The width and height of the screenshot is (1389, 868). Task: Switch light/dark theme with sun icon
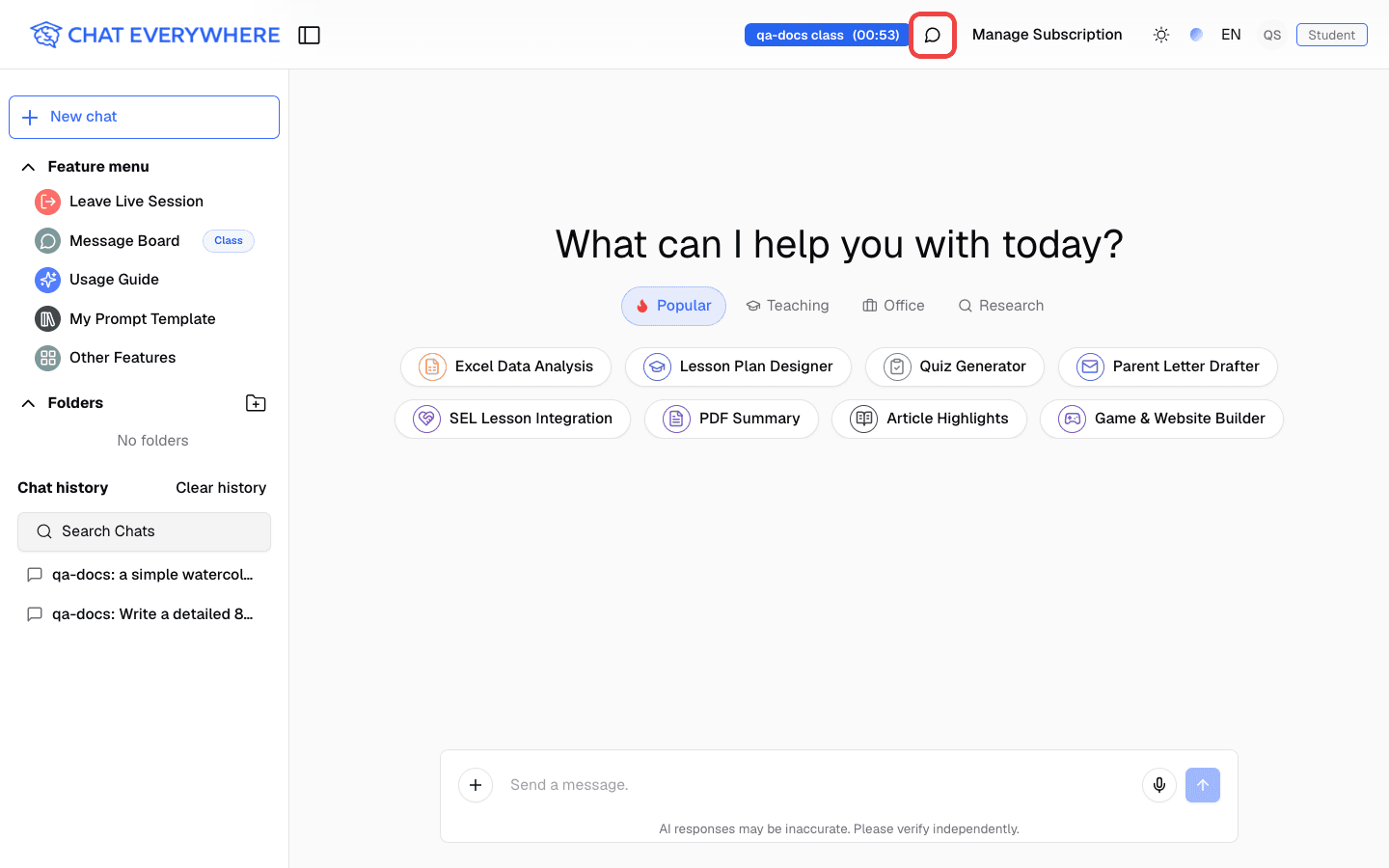[x=1161, y=35]
